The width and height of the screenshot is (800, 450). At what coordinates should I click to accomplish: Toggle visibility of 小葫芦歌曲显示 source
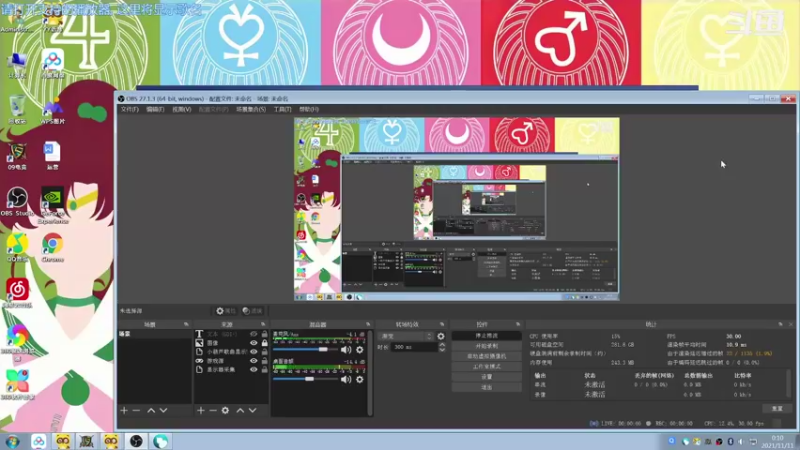coord(254,352)
